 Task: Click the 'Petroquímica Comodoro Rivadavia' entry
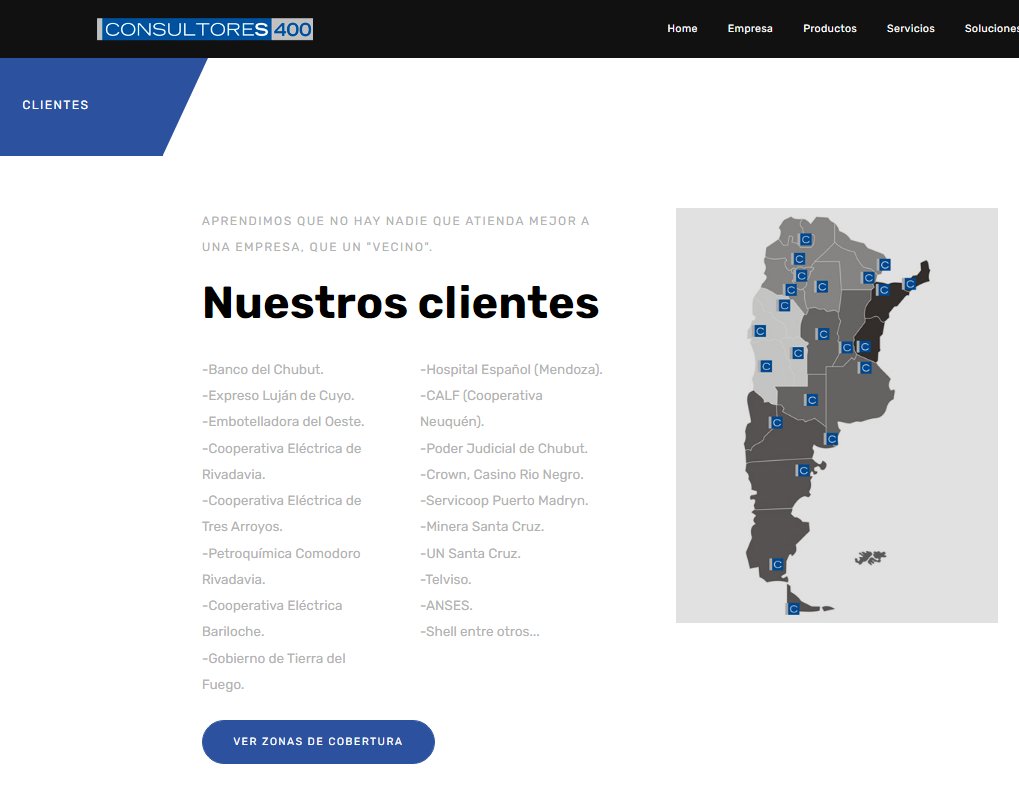pos(281,566)
